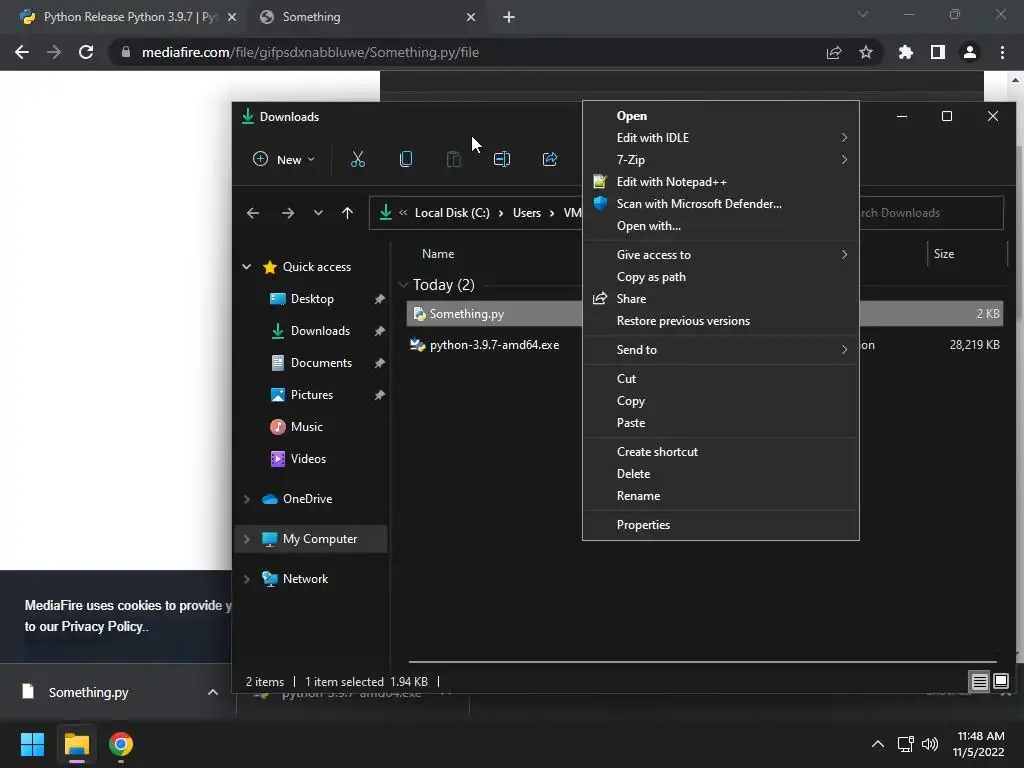Viewport: 1024px width, 768px height.
Task: Click the Rename icon in Explorer toolbar
Action: point(502,159)
